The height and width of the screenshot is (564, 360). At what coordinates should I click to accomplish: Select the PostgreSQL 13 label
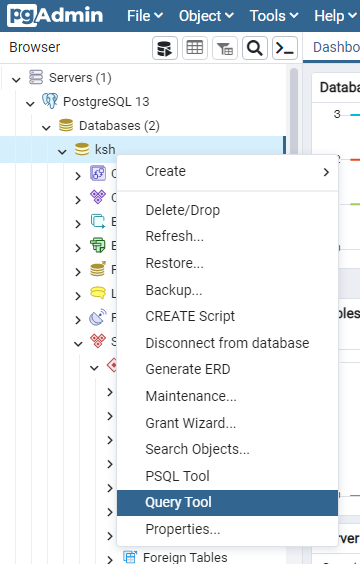[x=106, y=101]
